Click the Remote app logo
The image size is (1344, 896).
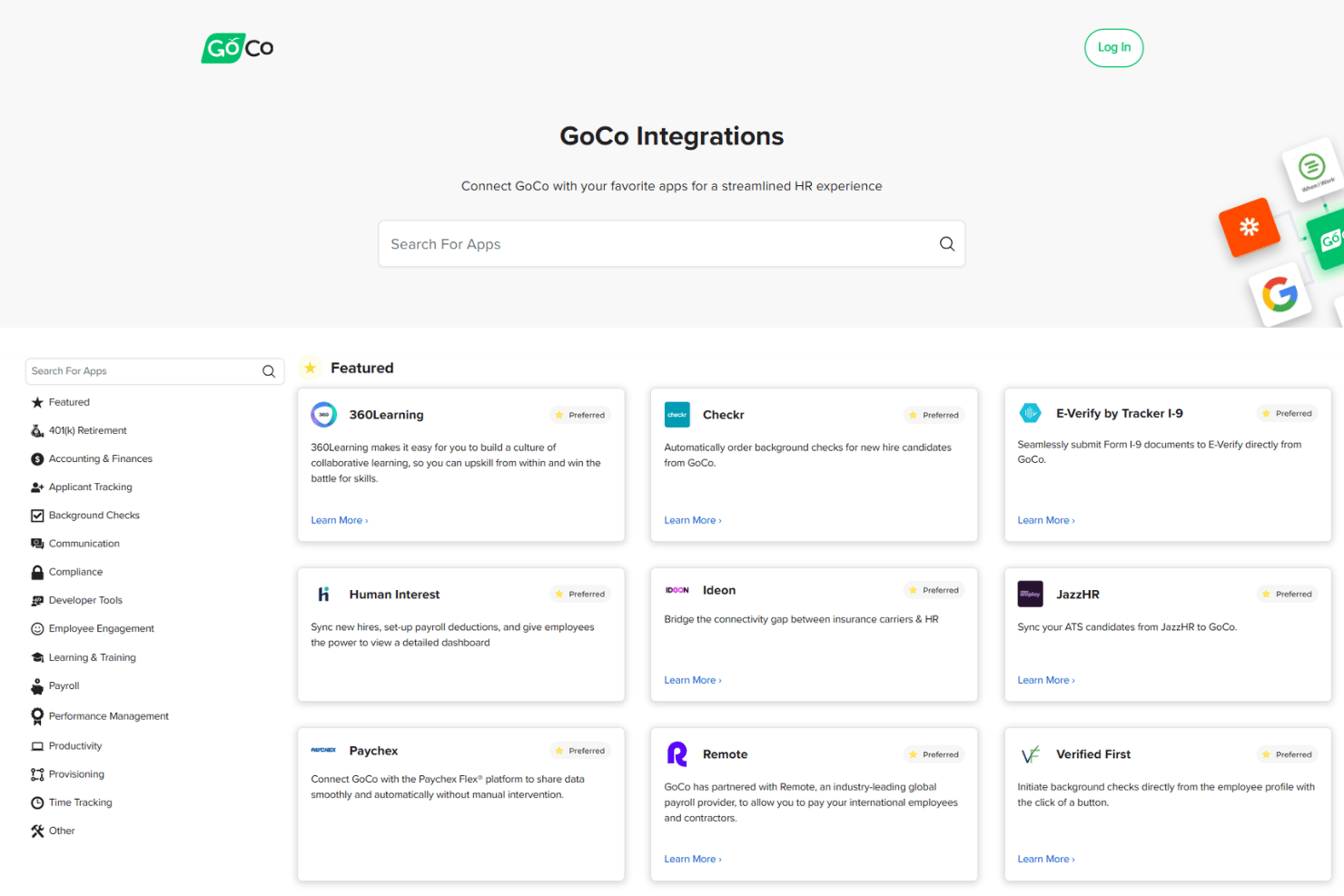click(677, 754)
